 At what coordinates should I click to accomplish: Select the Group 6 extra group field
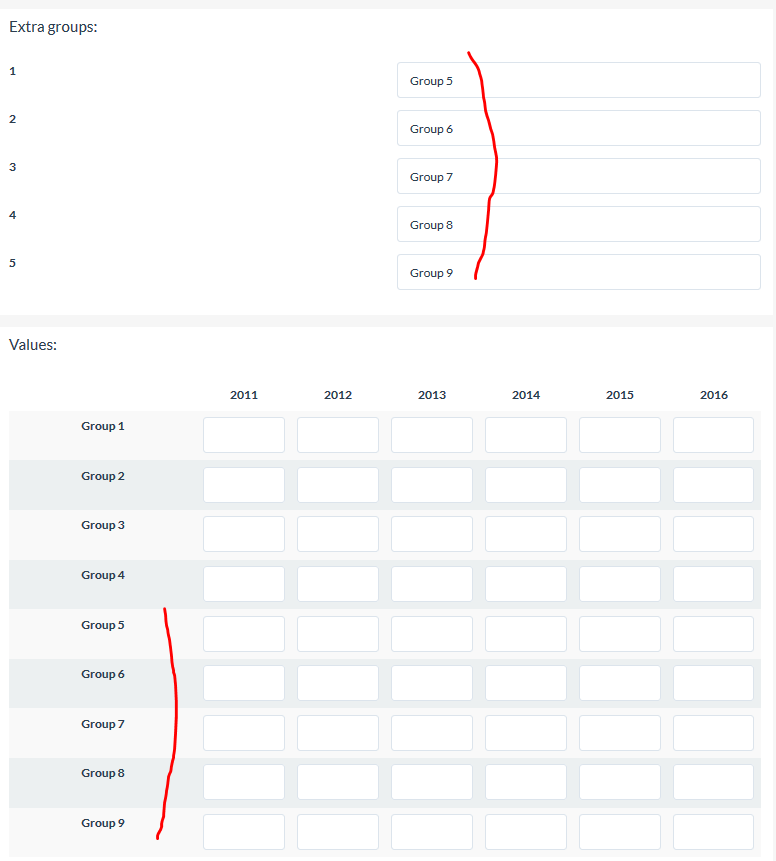pos(578,128)
